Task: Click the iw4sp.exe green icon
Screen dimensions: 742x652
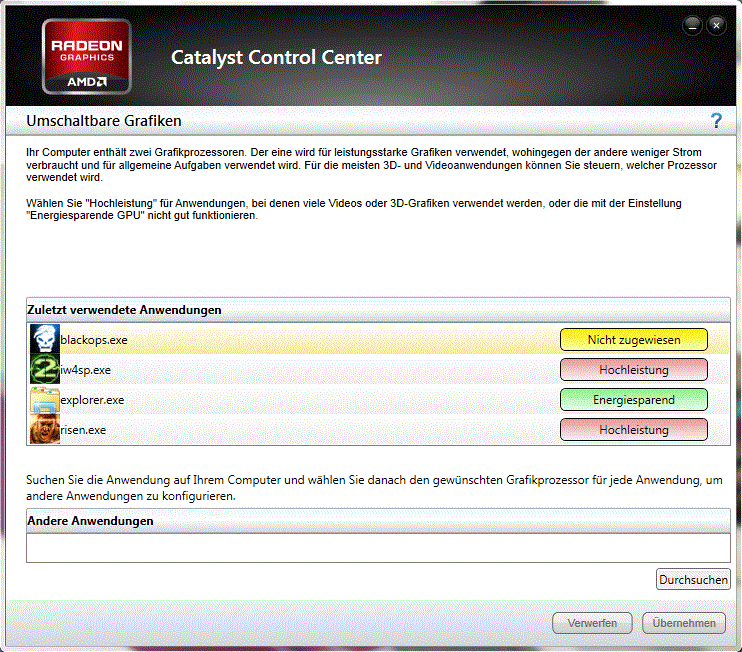Action: [45, 369]
